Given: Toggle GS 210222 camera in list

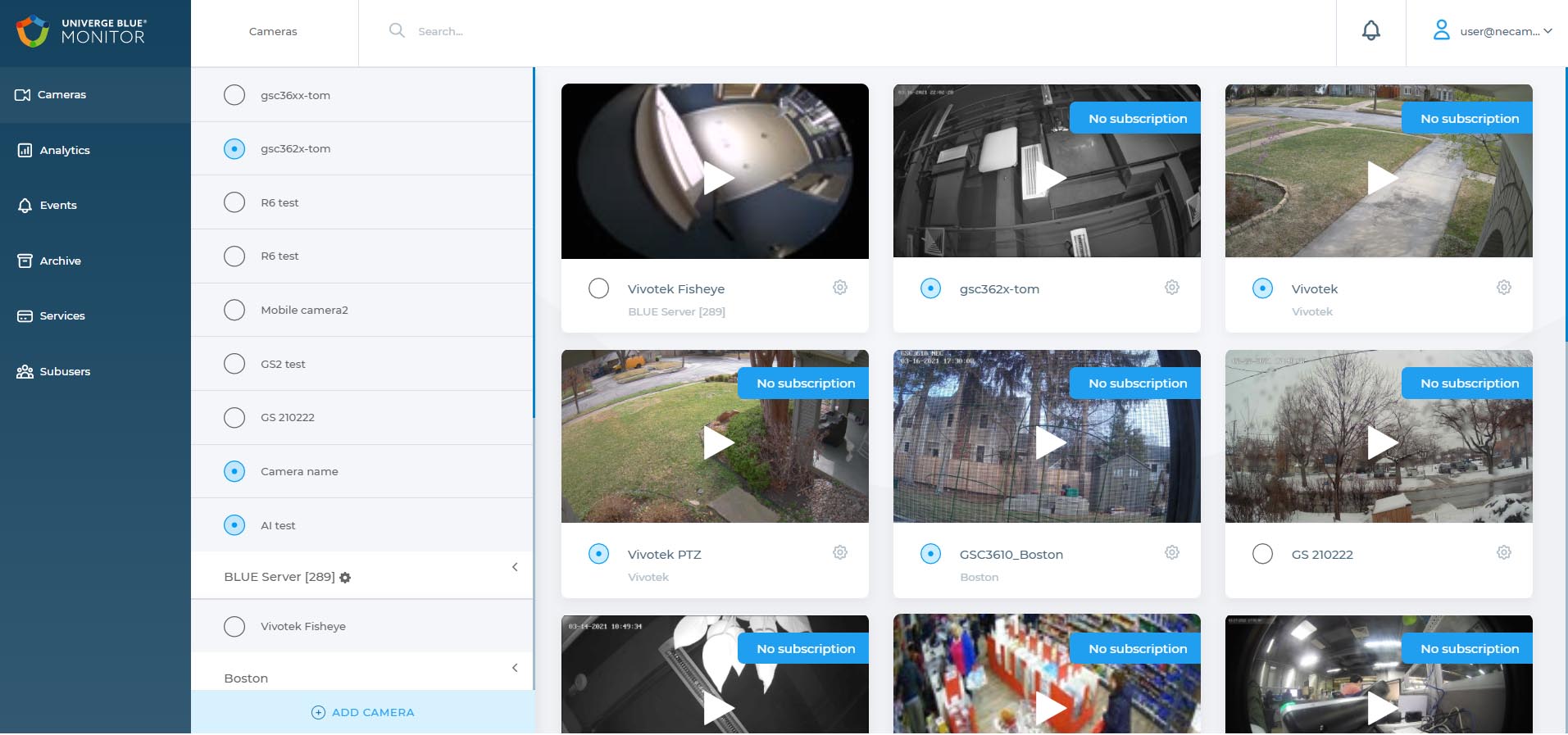Looking at the screenshot, I should click(x=234, y=417).
